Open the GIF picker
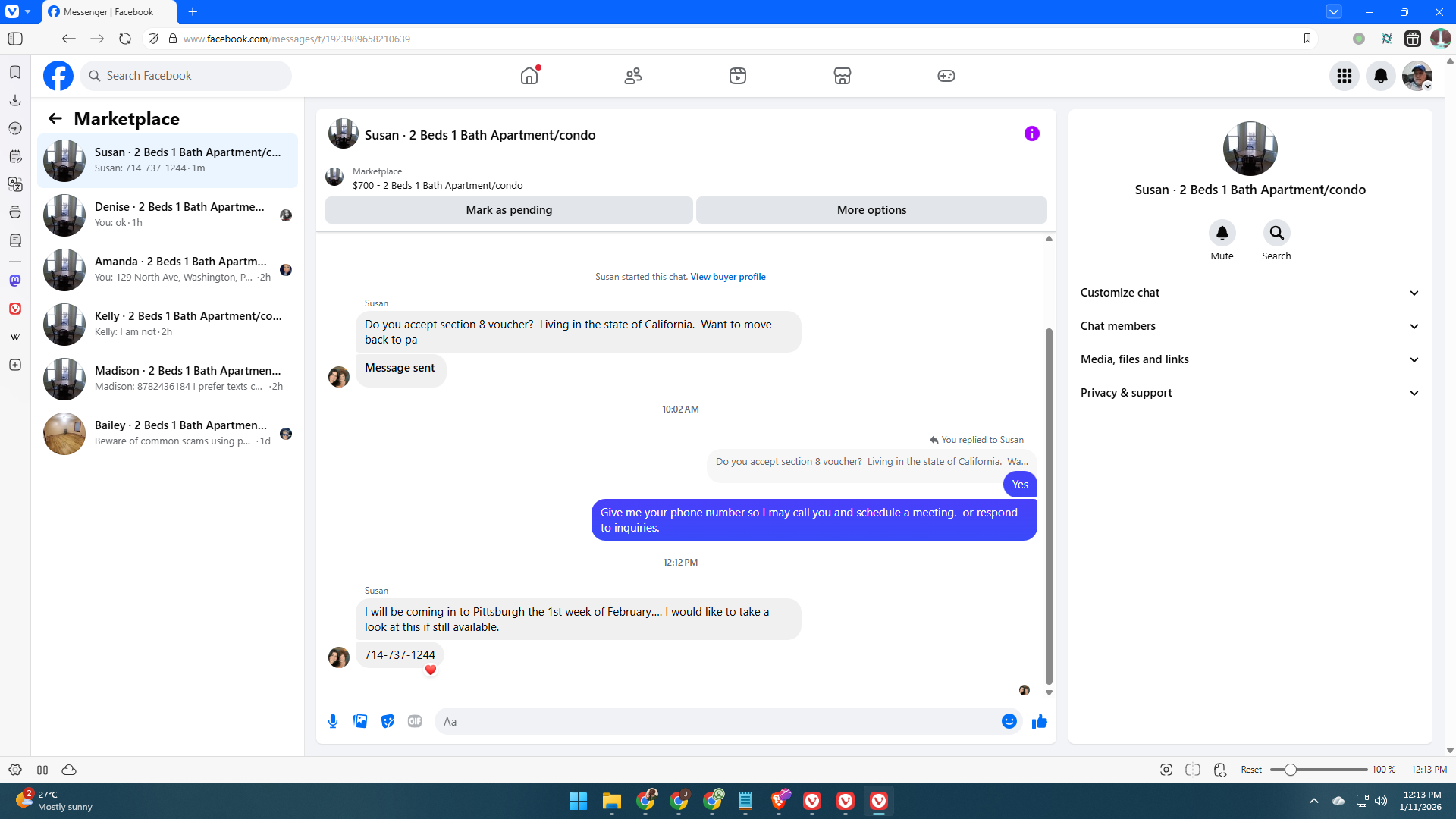 coord(415,721)
